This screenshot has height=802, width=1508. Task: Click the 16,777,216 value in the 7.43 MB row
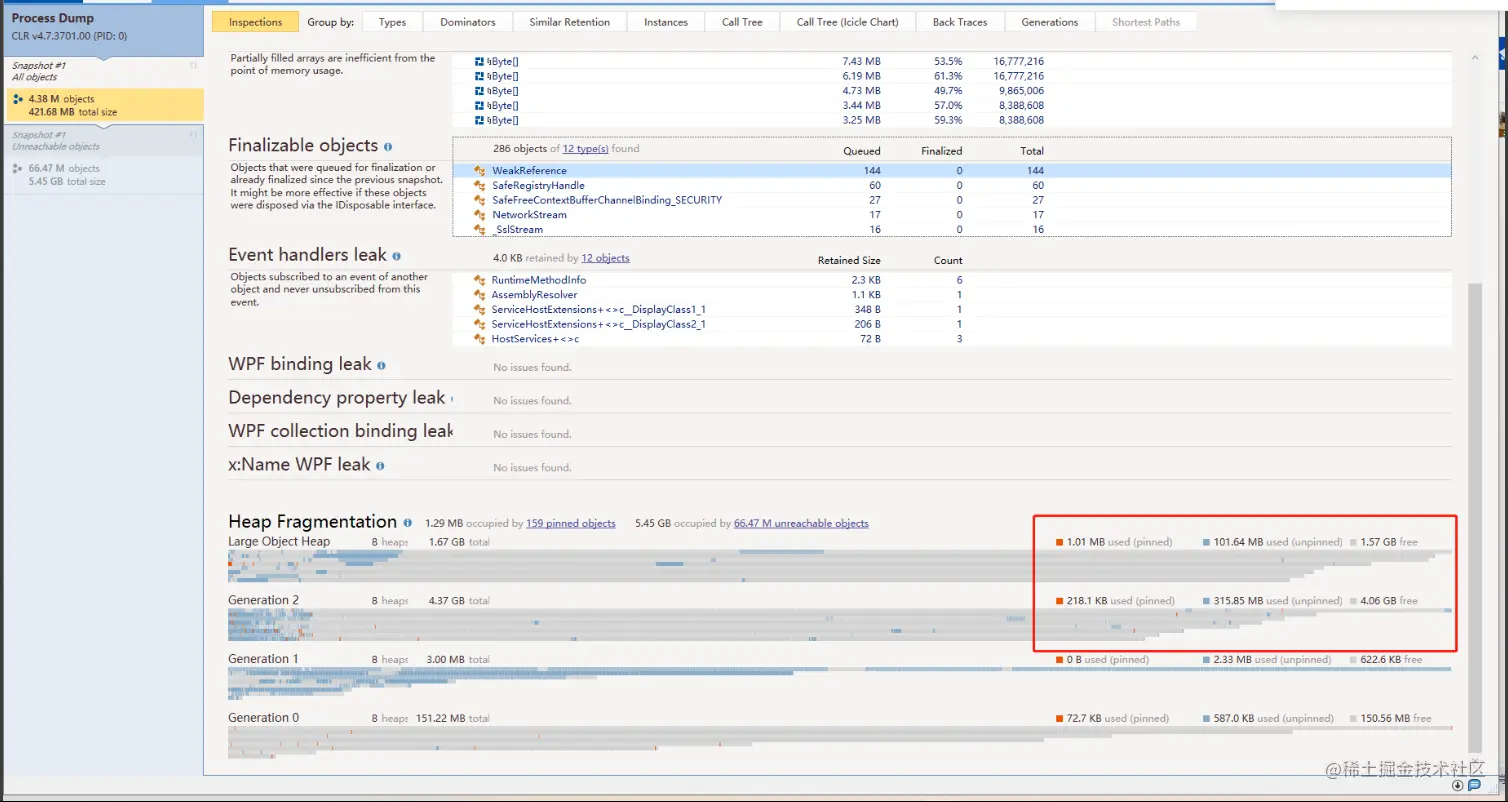click(1019, 62)
